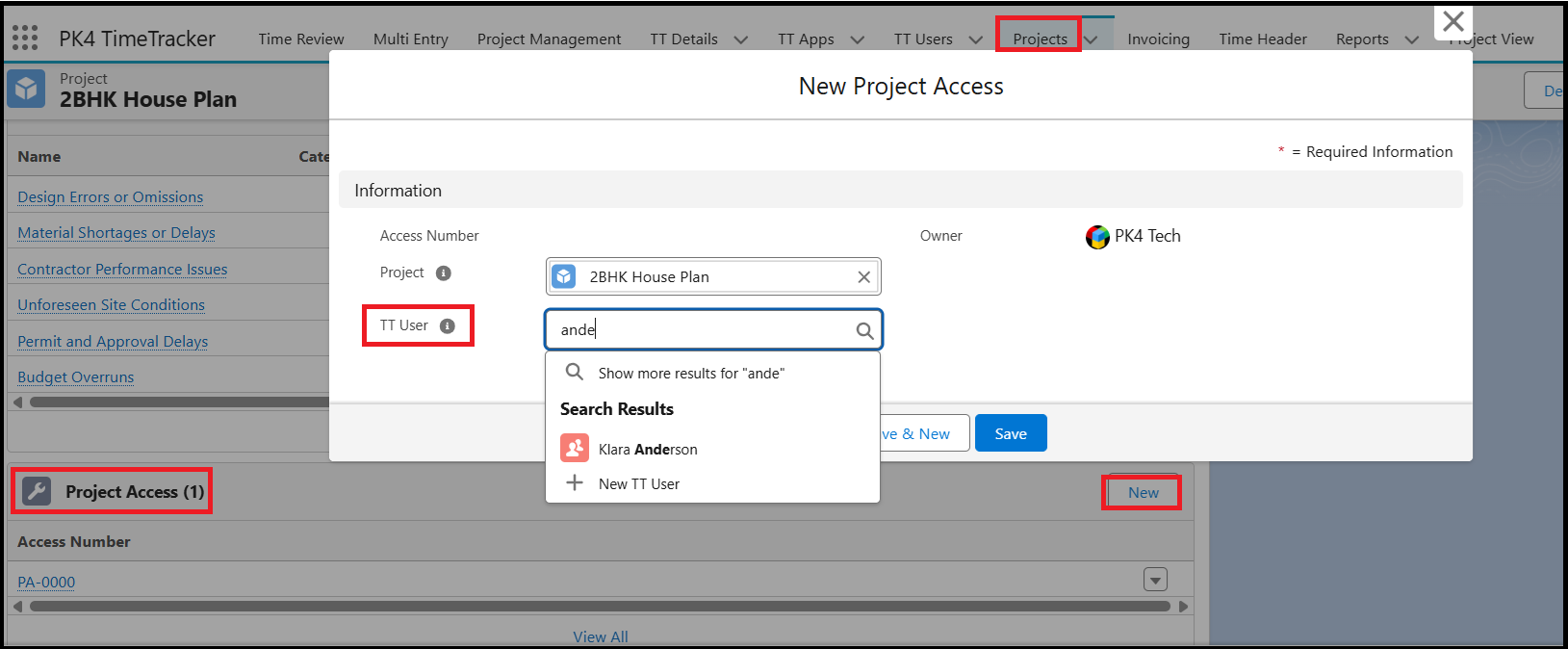Open the TT Users tab

(x=923, y=39)
